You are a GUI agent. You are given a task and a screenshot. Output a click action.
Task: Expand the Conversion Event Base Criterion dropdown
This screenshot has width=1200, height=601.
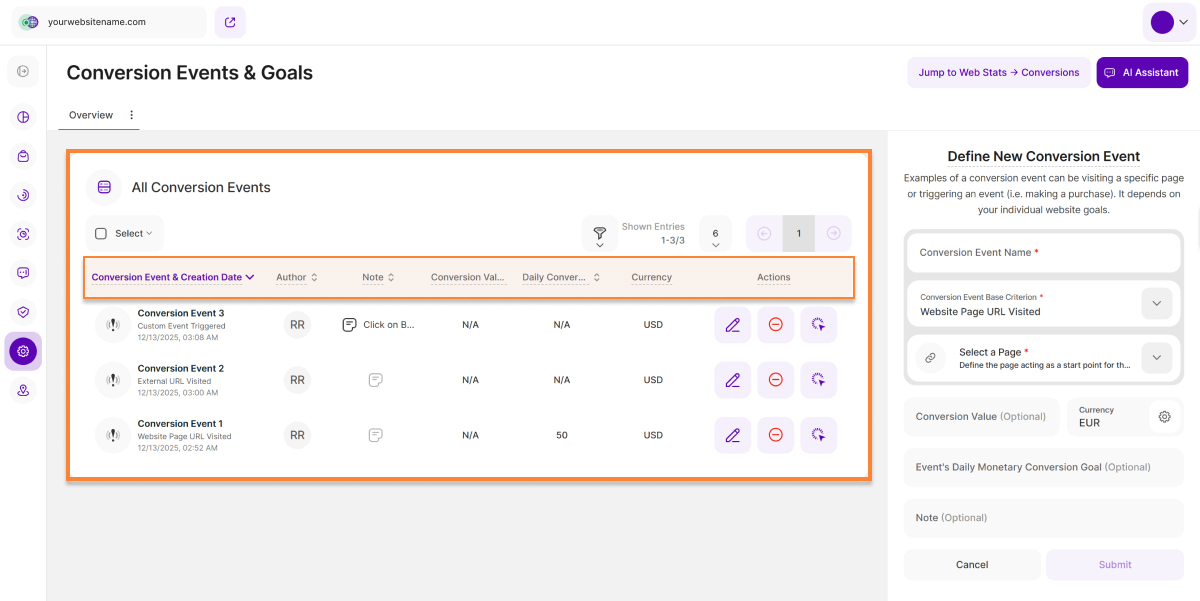(1156, 304)
